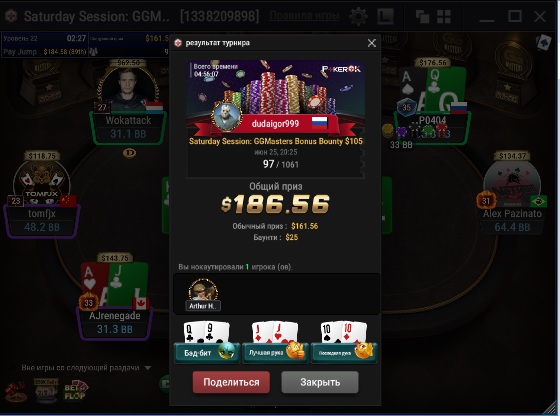Open the Правила игры rules link
Image resolution: width=560 pixels, height=416 pixels.
pyautogui.click(x=304, y=16)
